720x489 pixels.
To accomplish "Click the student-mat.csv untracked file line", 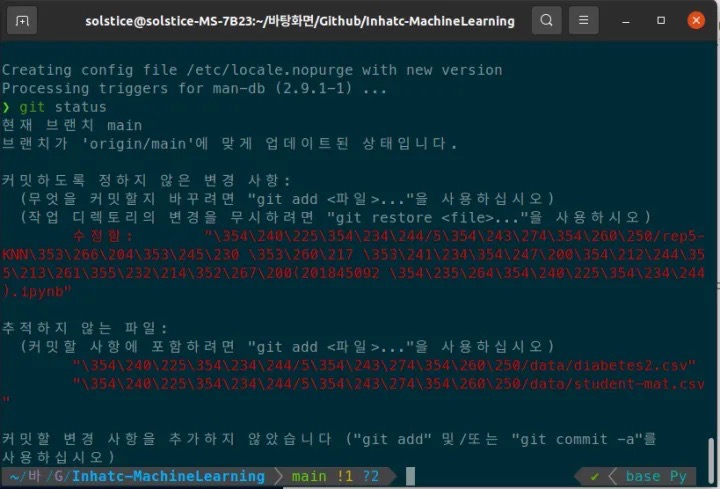I will click(388, 384).
